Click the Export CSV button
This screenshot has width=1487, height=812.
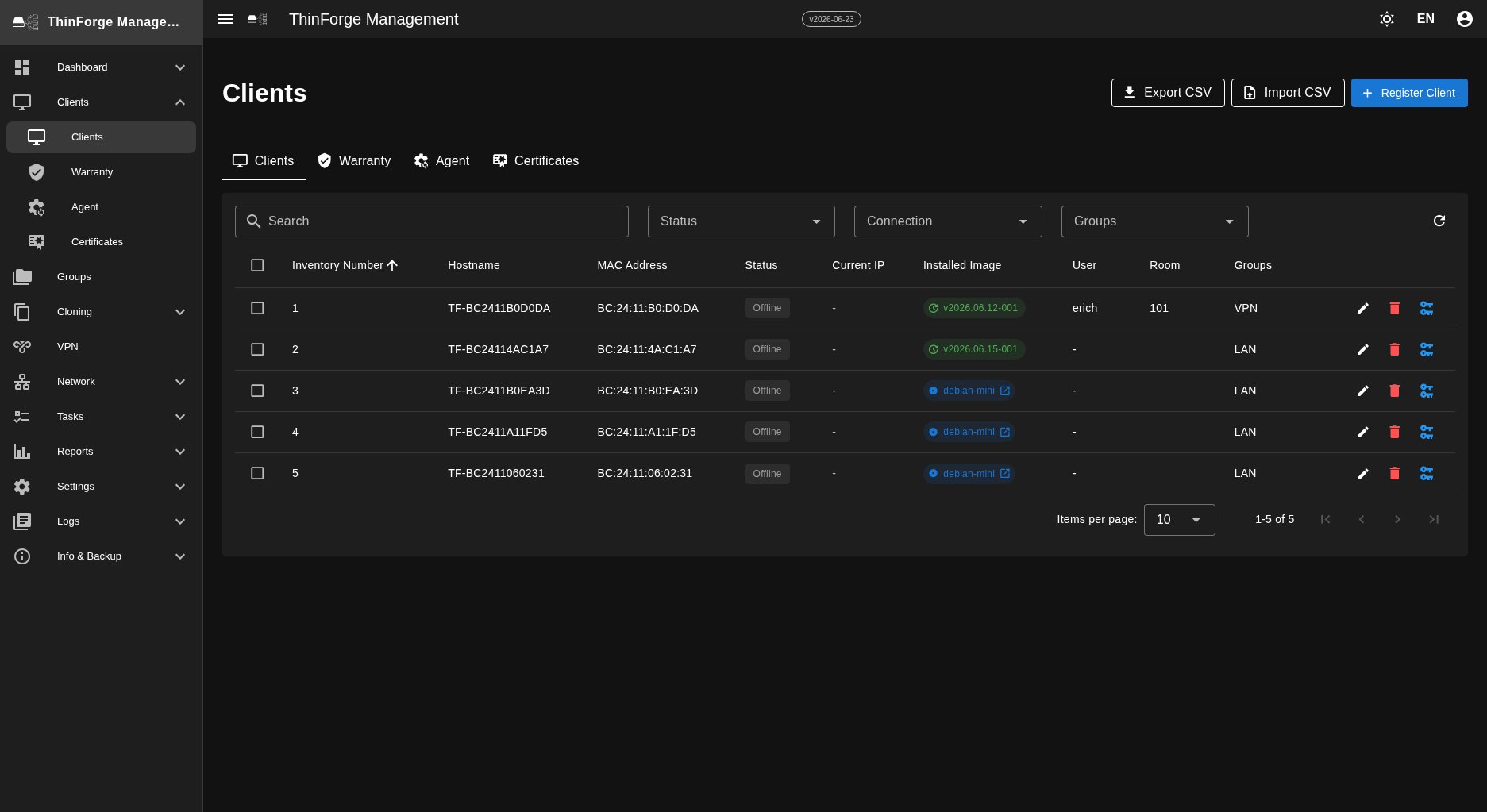(1168, 93)
